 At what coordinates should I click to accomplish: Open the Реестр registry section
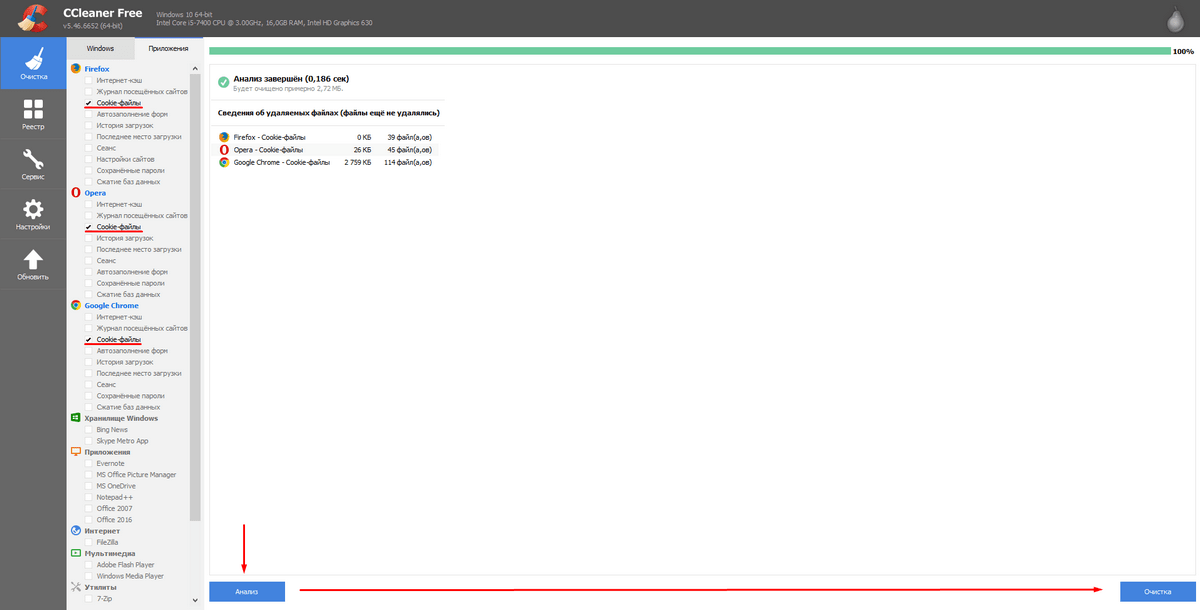click(x=33, y=115)
